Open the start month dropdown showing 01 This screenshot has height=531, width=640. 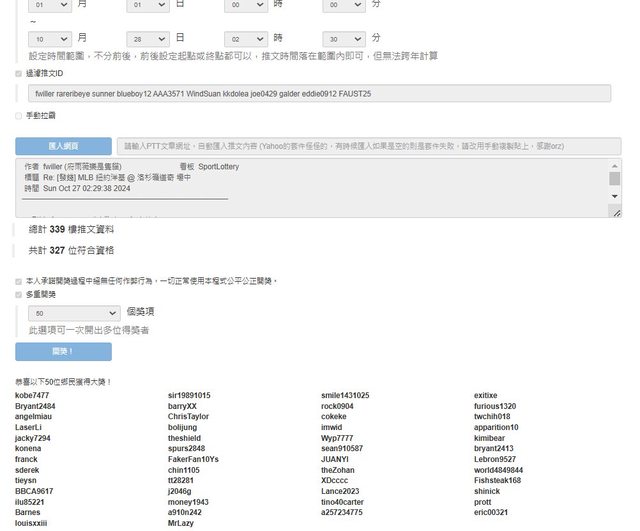[50, 5]
